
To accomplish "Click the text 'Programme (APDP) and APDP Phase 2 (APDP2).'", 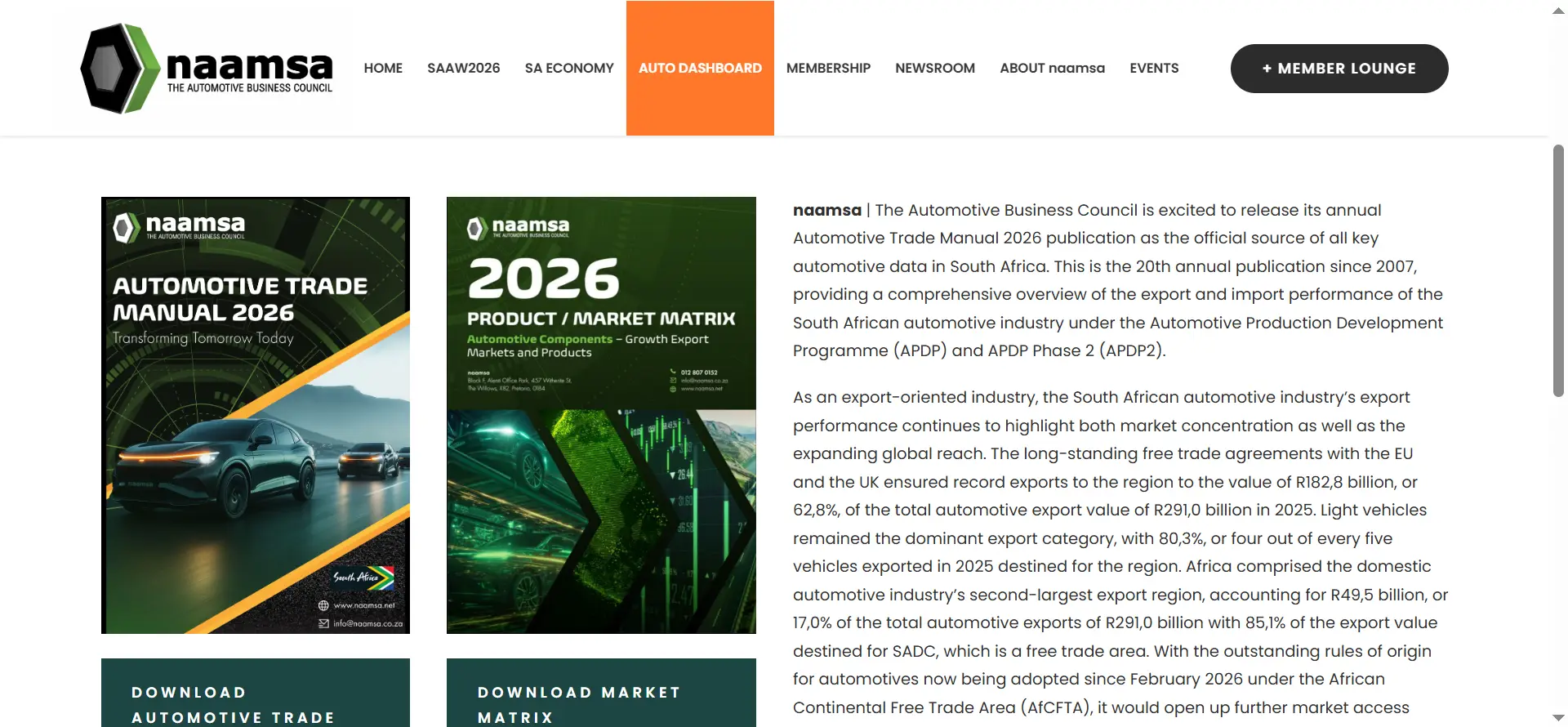I will [979, 351].
